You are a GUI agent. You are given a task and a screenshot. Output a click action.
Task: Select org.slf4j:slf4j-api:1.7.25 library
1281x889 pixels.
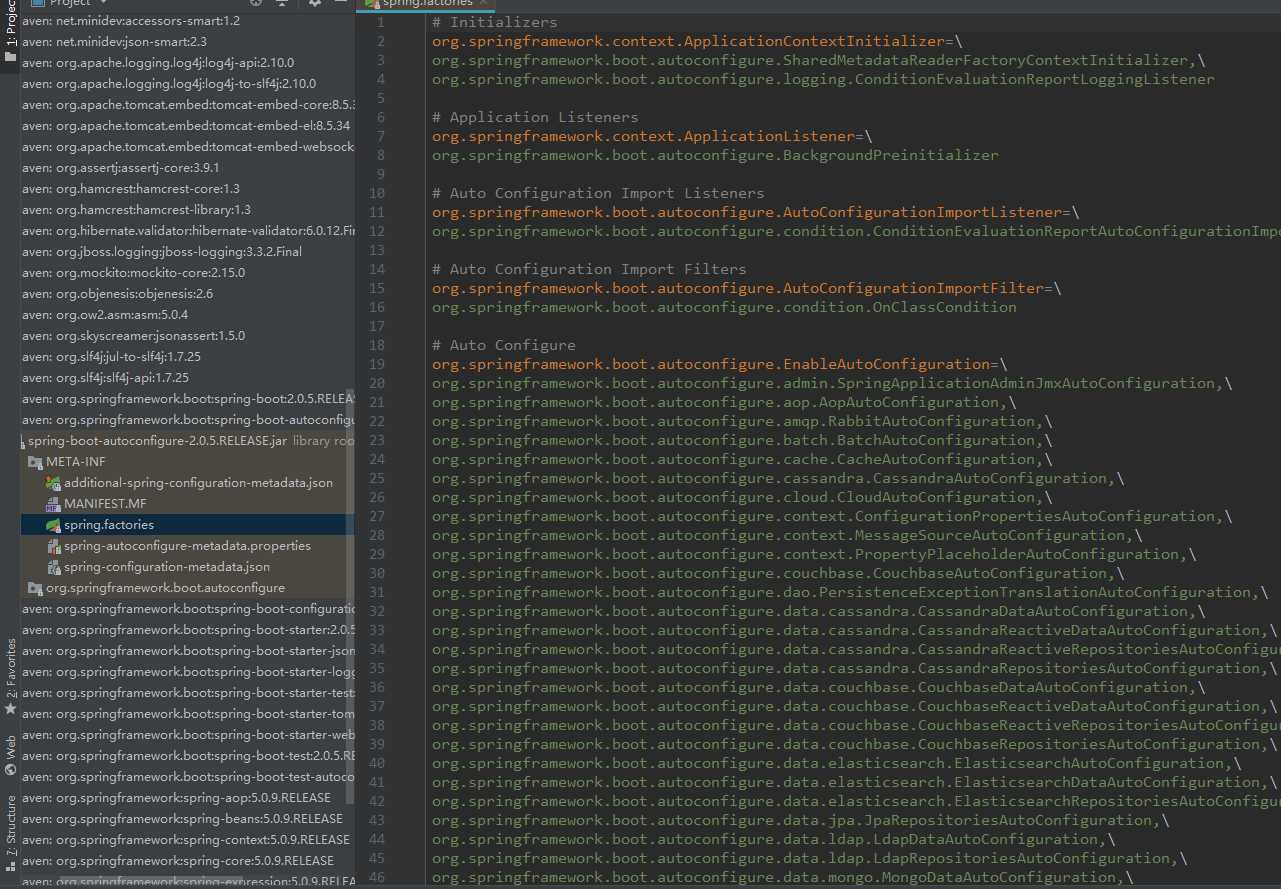[x=106, y=377]
